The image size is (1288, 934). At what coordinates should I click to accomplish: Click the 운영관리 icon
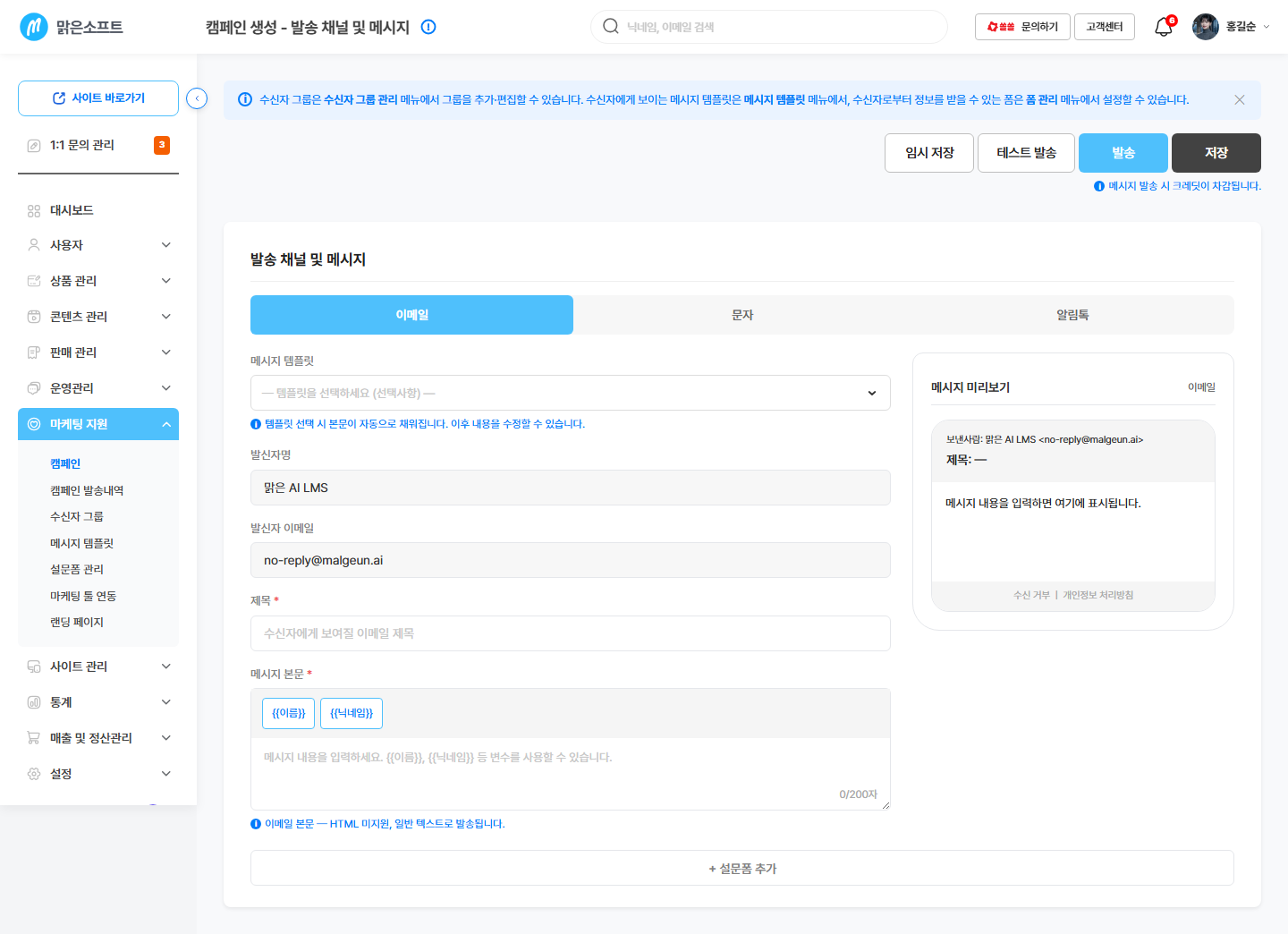tap(34, 388)
